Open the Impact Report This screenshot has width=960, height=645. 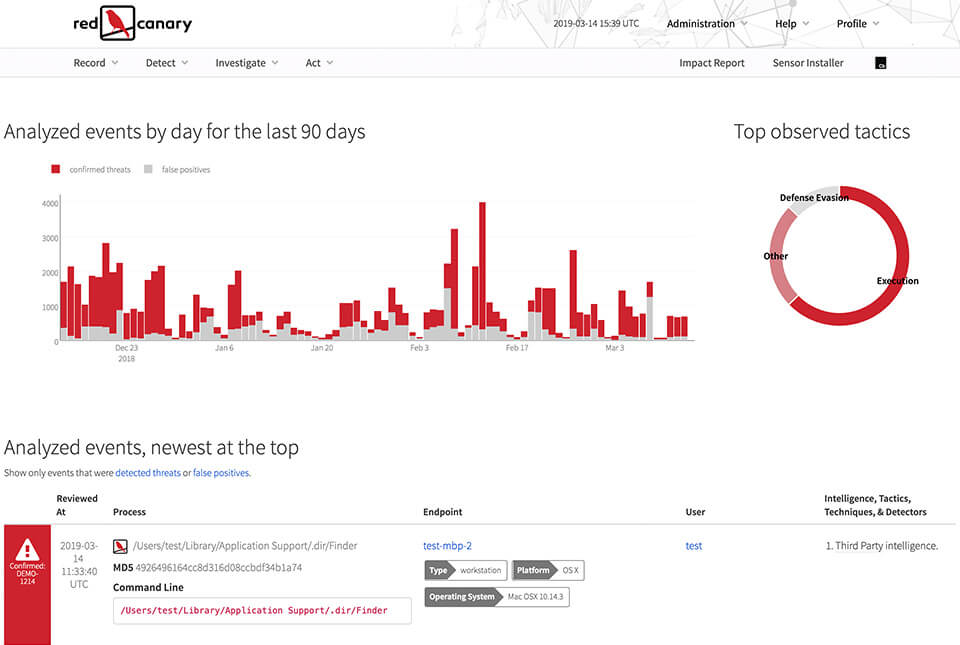click(711, 62)
